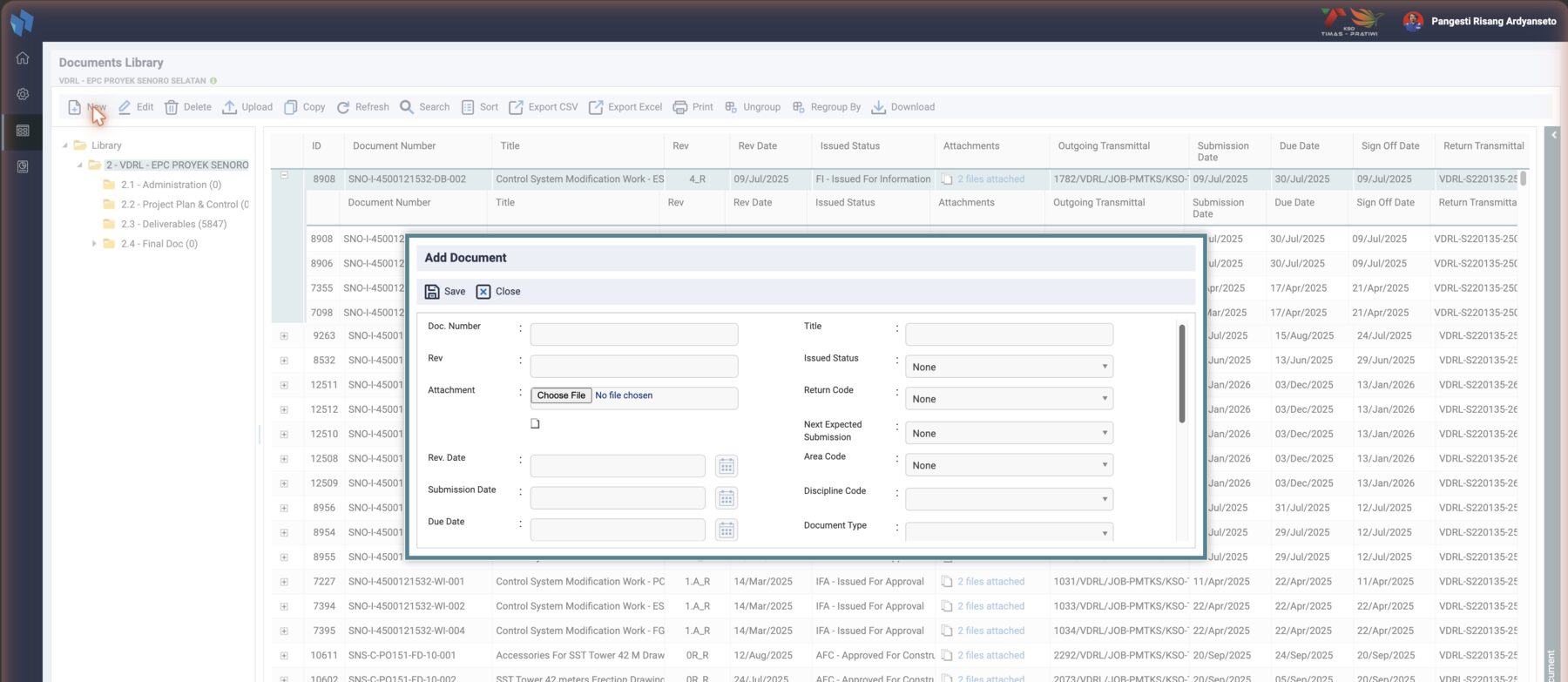Print the documents list
This screenshot has height=682, width=1568.
click(x=693, y=107)
